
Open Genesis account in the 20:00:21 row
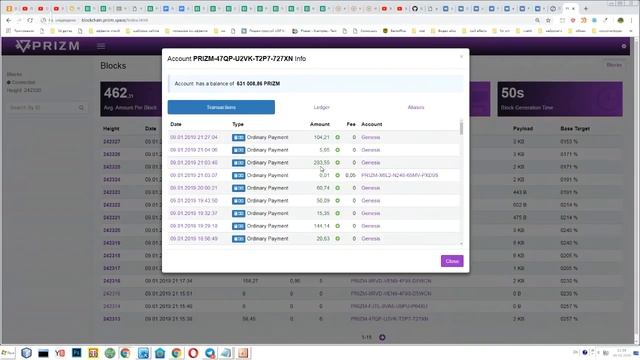pos(371,188)
